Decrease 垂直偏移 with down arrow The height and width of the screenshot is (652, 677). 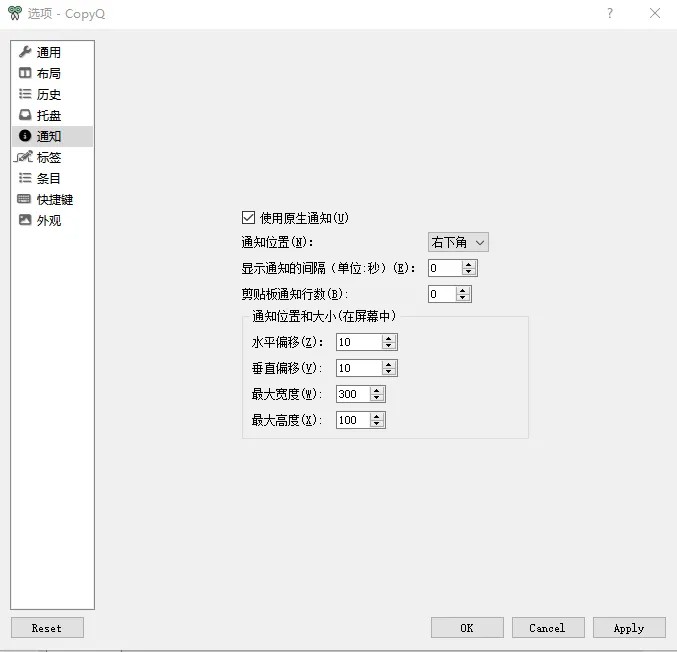[389, 371]
